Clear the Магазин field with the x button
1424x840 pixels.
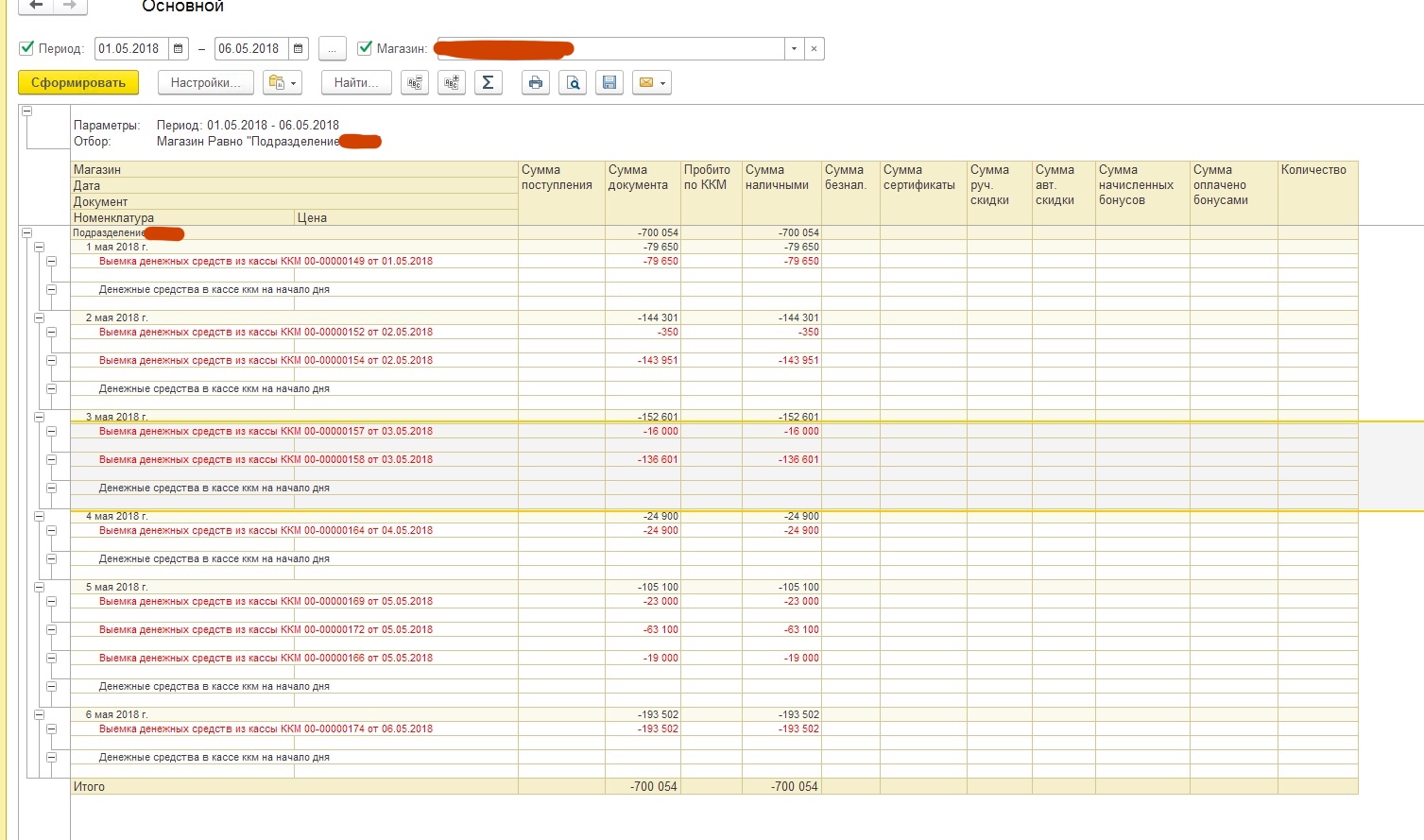pyautogui.click(x=815, y=49)
